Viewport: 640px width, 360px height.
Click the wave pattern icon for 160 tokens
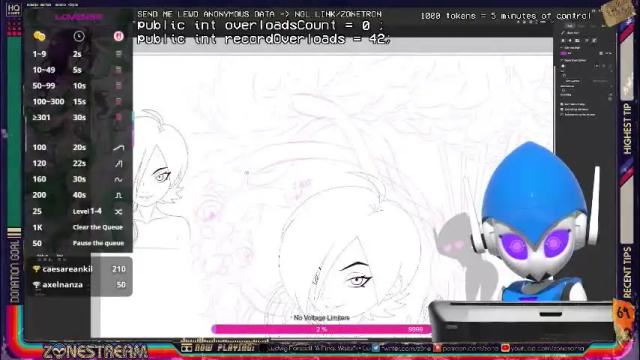118,180
